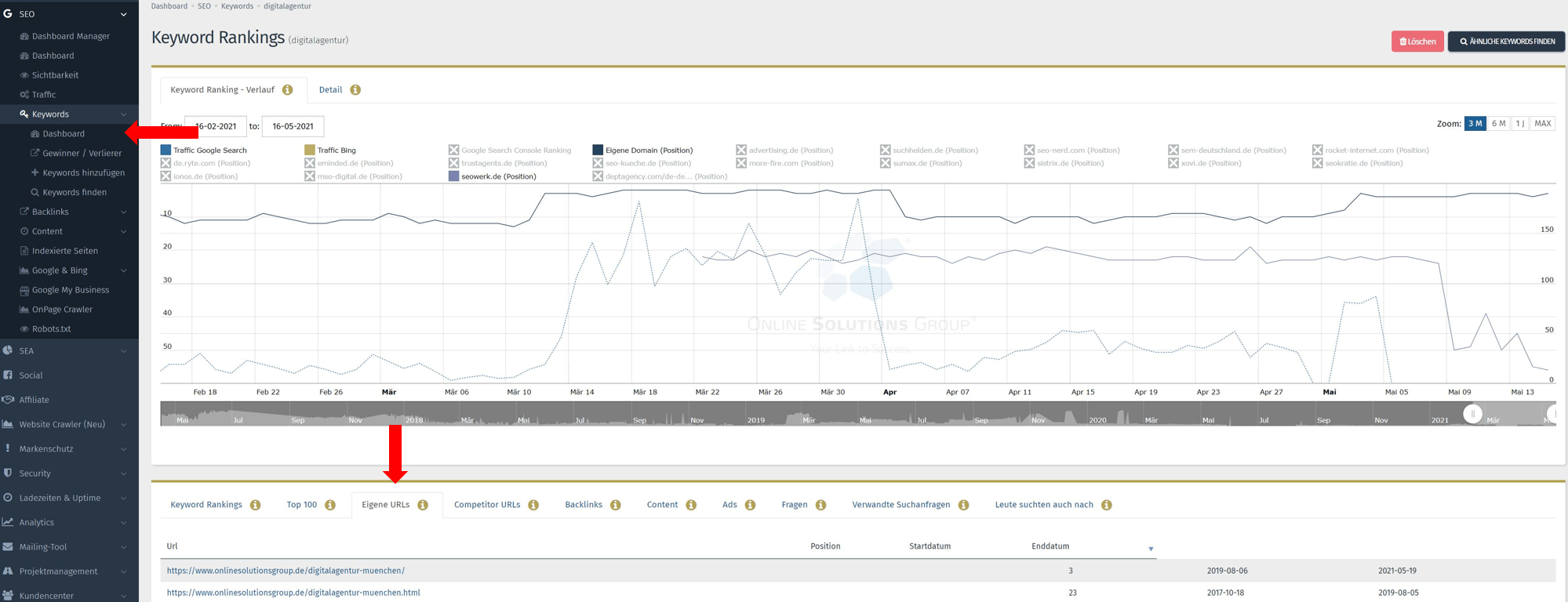
Task: Collapse the Keywords submenu chevron
Action: click(124, 114)
